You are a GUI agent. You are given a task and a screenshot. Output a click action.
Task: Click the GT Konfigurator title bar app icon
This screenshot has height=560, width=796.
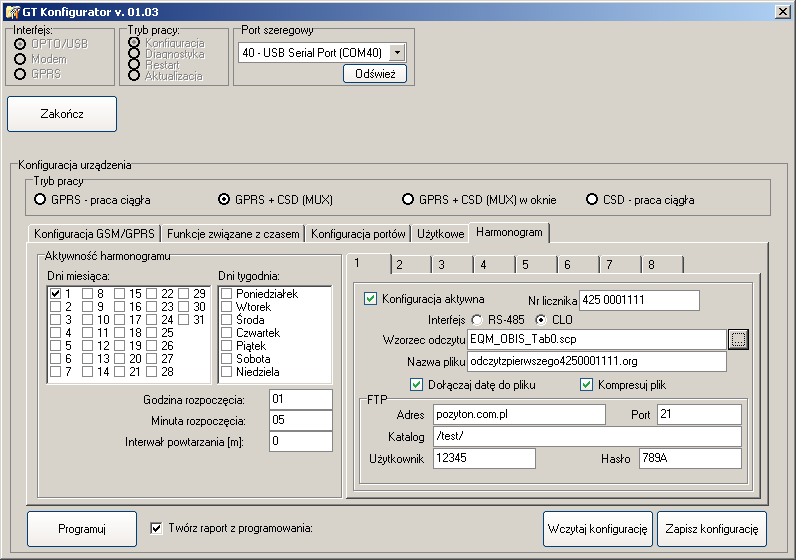pos(12,11)
